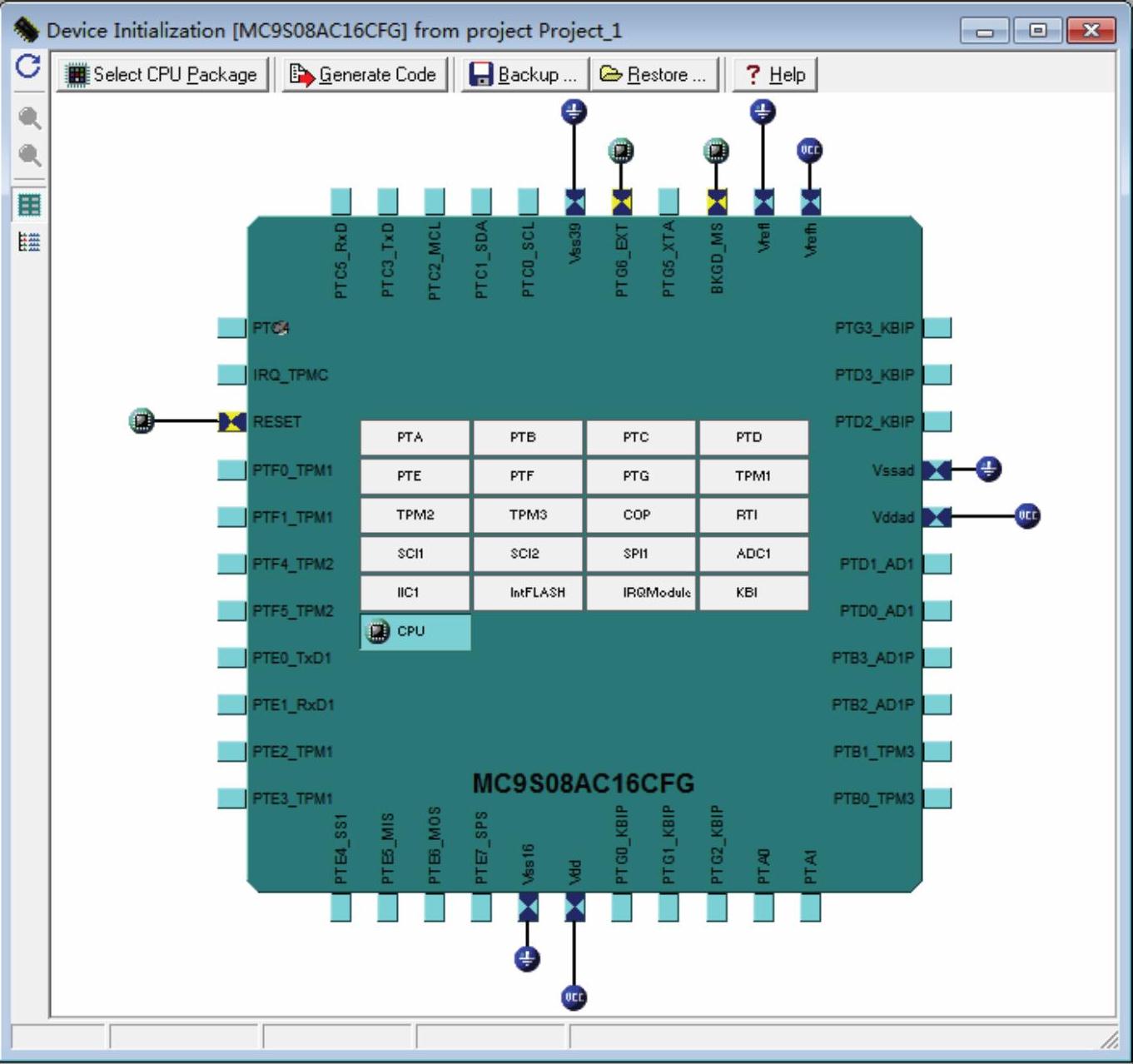This screenshot has height=1064, width=1133.
Task: Click the chip icon connected to RESET pin
Action: point(142,421)
